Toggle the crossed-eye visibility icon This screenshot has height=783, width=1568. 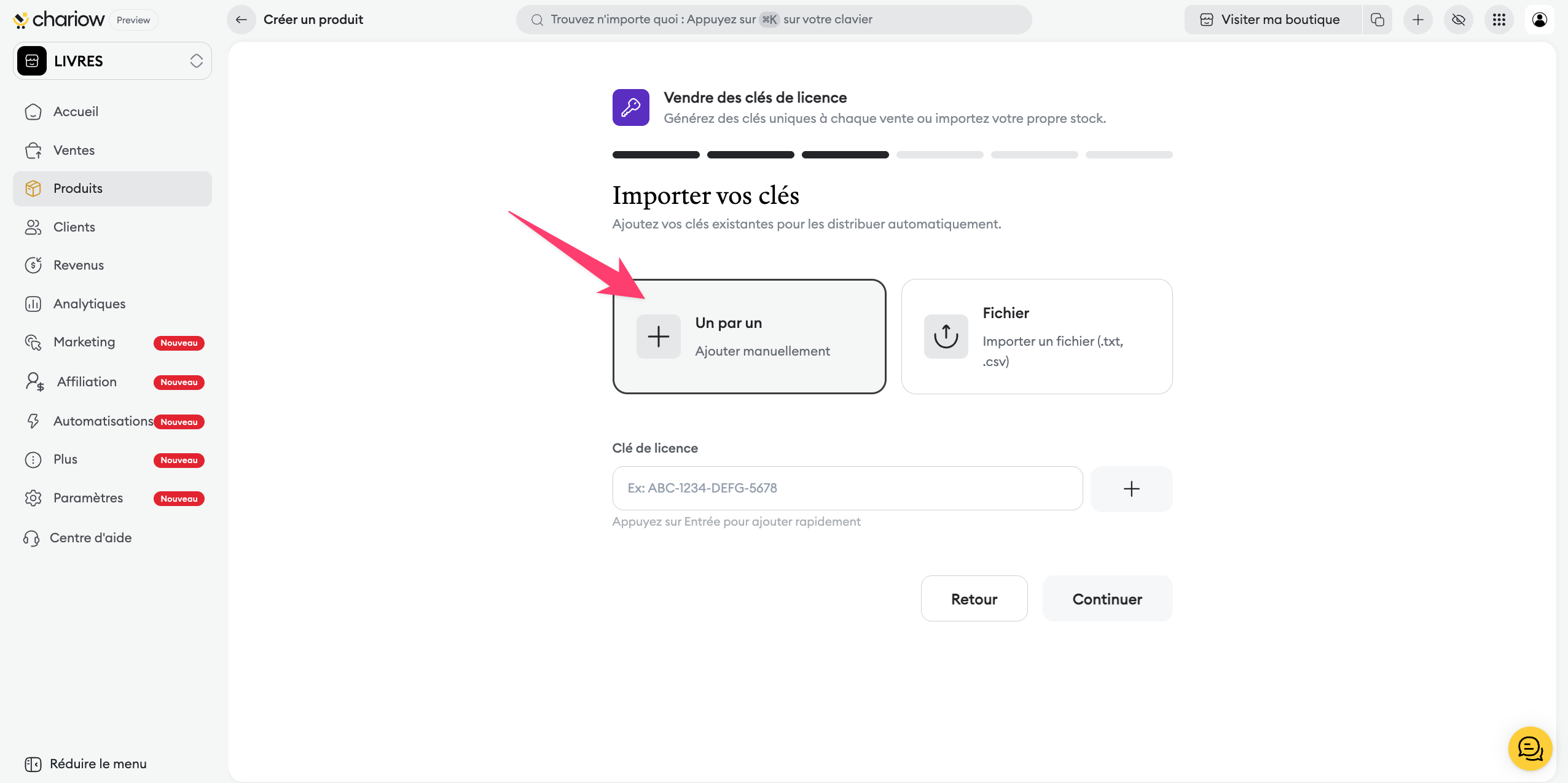coord(1458,20)
